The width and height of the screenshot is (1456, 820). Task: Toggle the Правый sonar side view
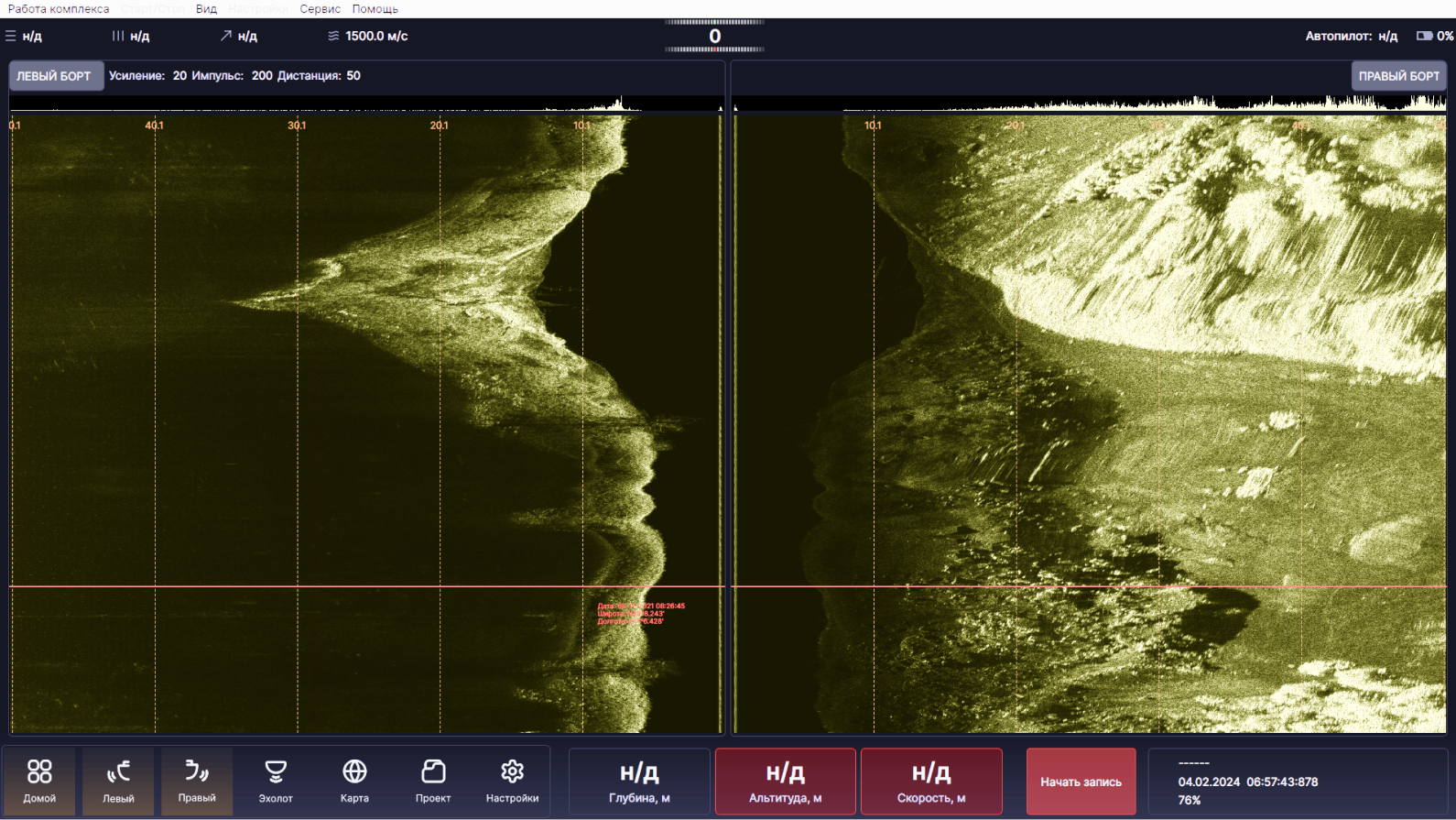click(x=197, y=782)
